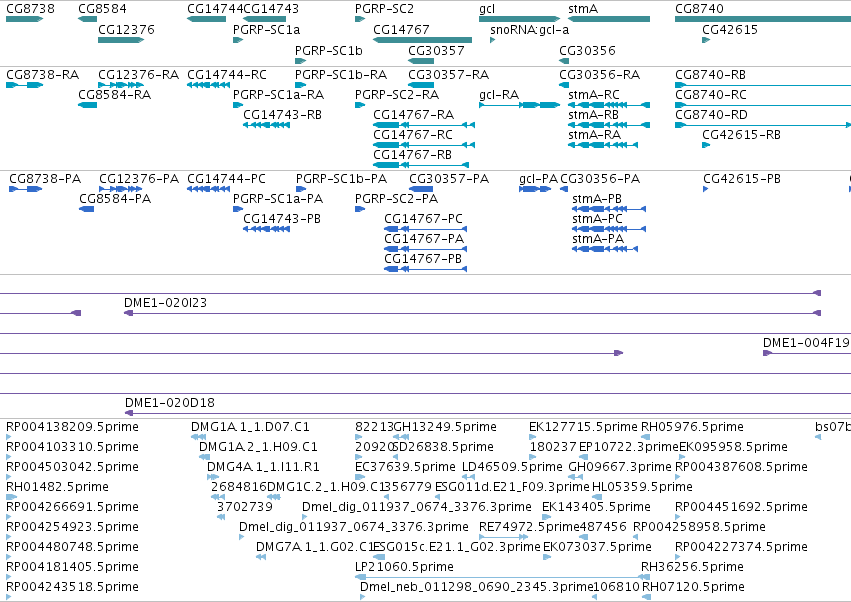
Task: Select the CG30356-PA protein label
Action: (x=600, y=179)
